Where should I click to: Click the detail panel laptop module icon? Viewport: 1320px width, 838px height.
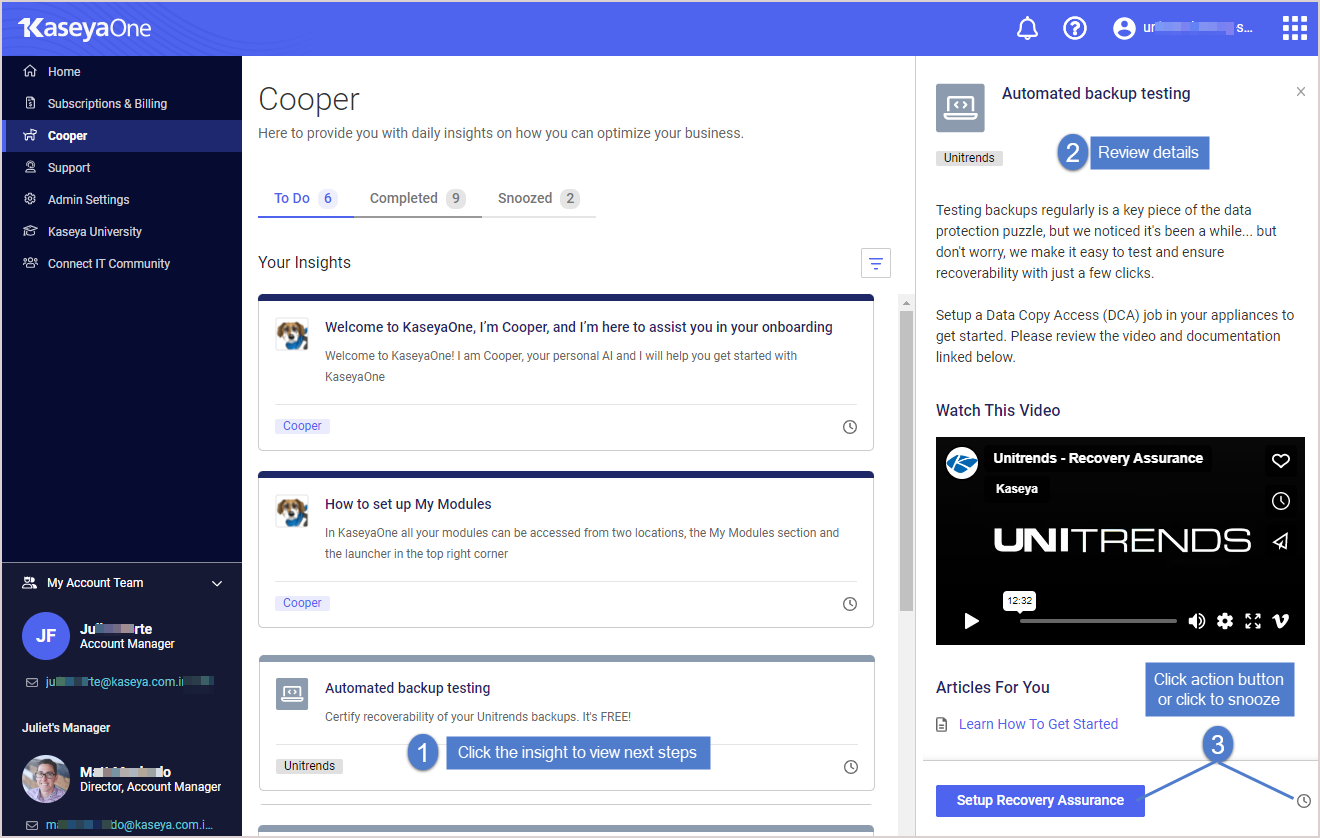[960, 108]
